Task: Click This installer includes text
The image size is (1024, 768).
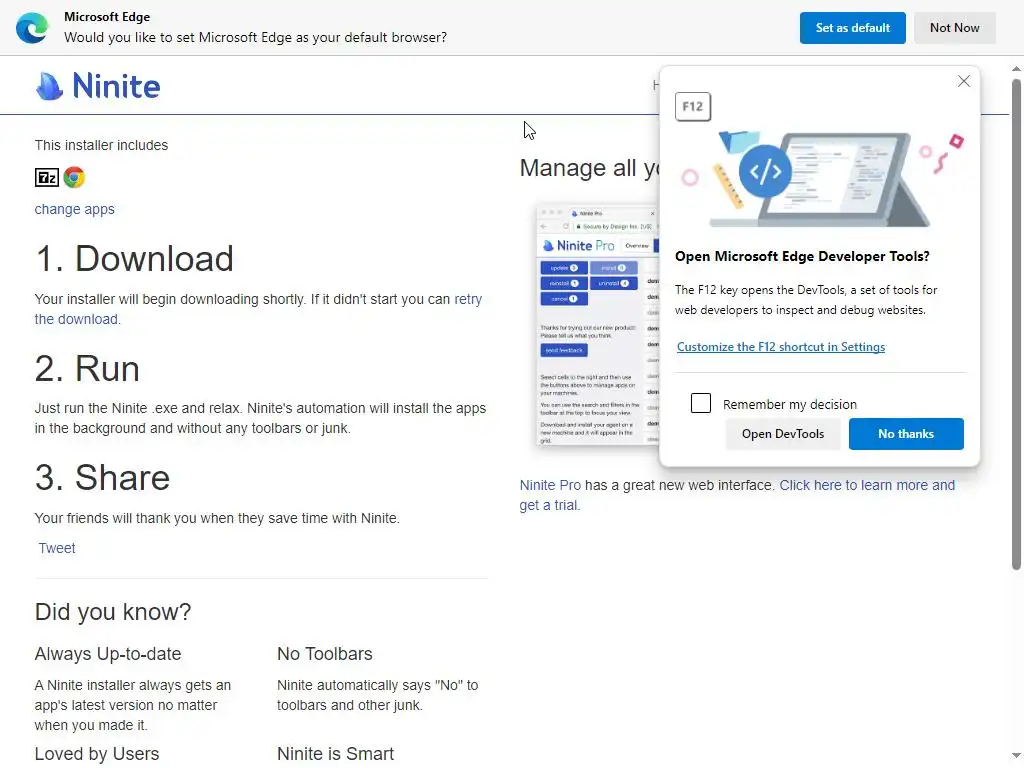Action: (x=101, y=146)
